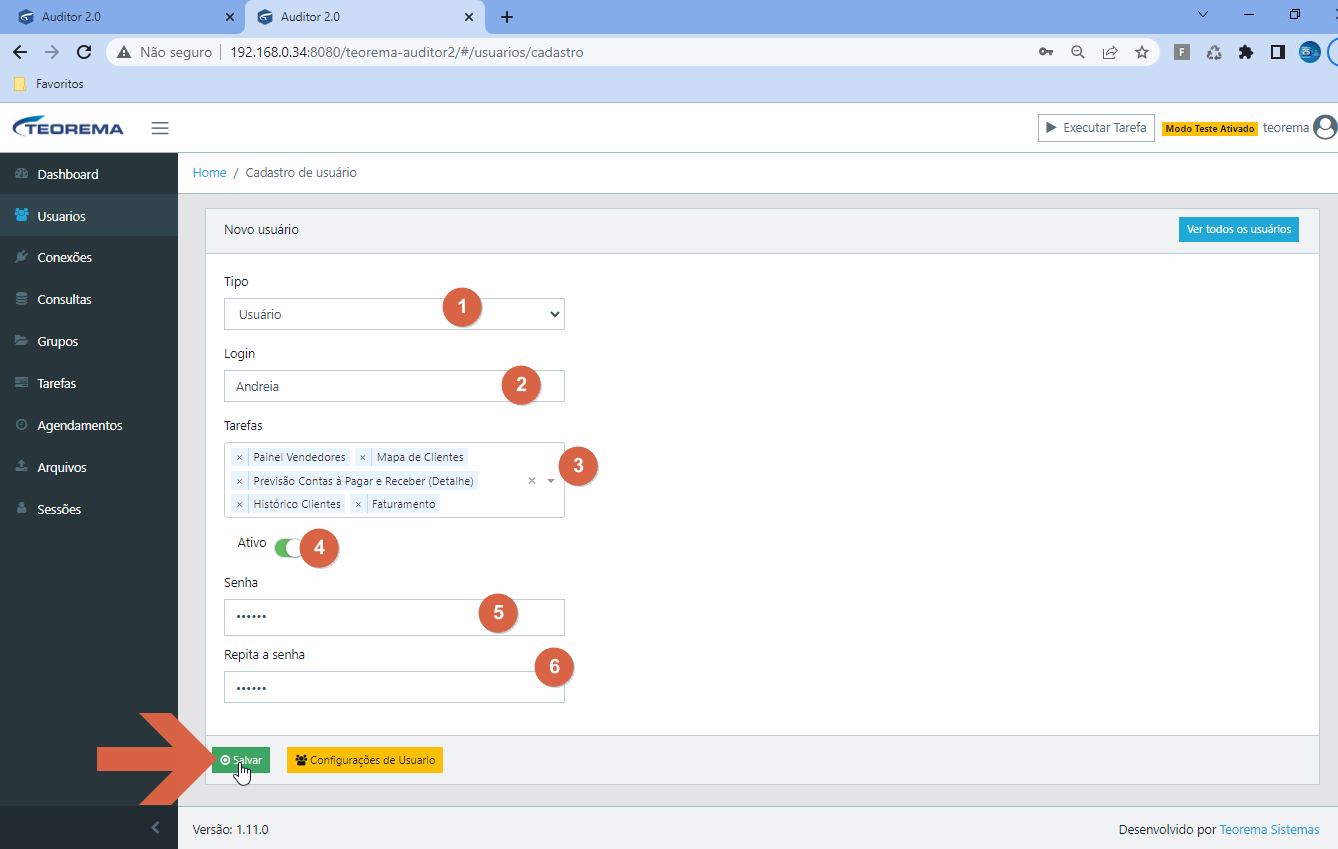Open the saved passwords key icon
The image size is (1338, 849).
[x=1046, y=52]
